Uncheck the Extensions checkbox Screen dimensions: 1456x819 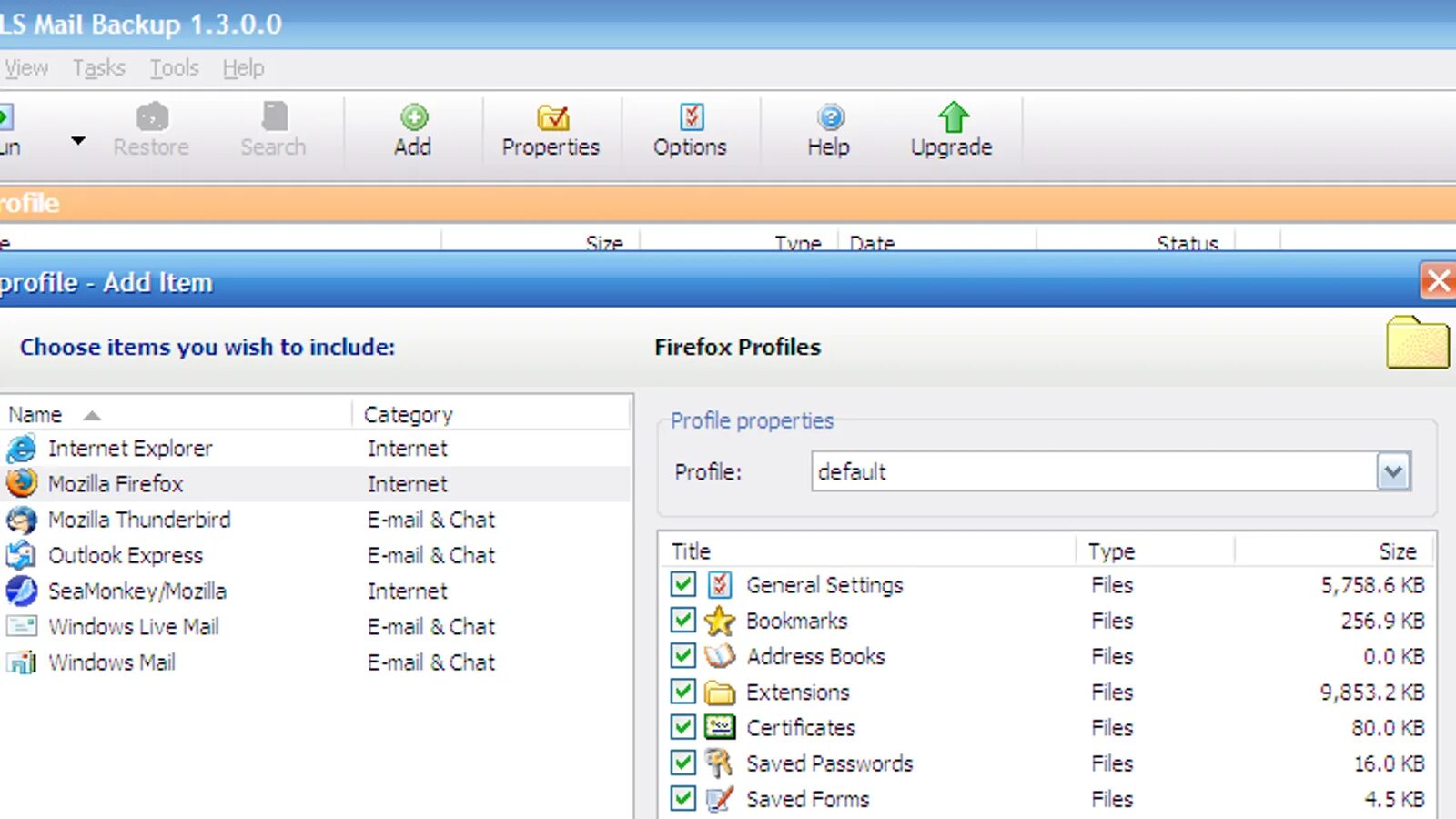click(x=683, y=692)
